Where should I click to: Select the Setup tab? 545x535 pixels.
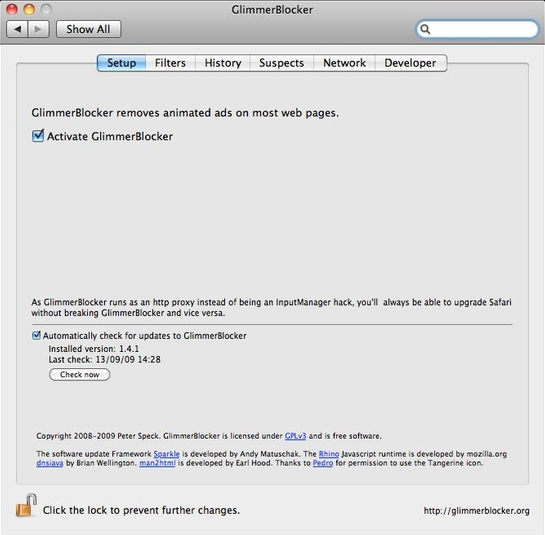click(121, 63)
